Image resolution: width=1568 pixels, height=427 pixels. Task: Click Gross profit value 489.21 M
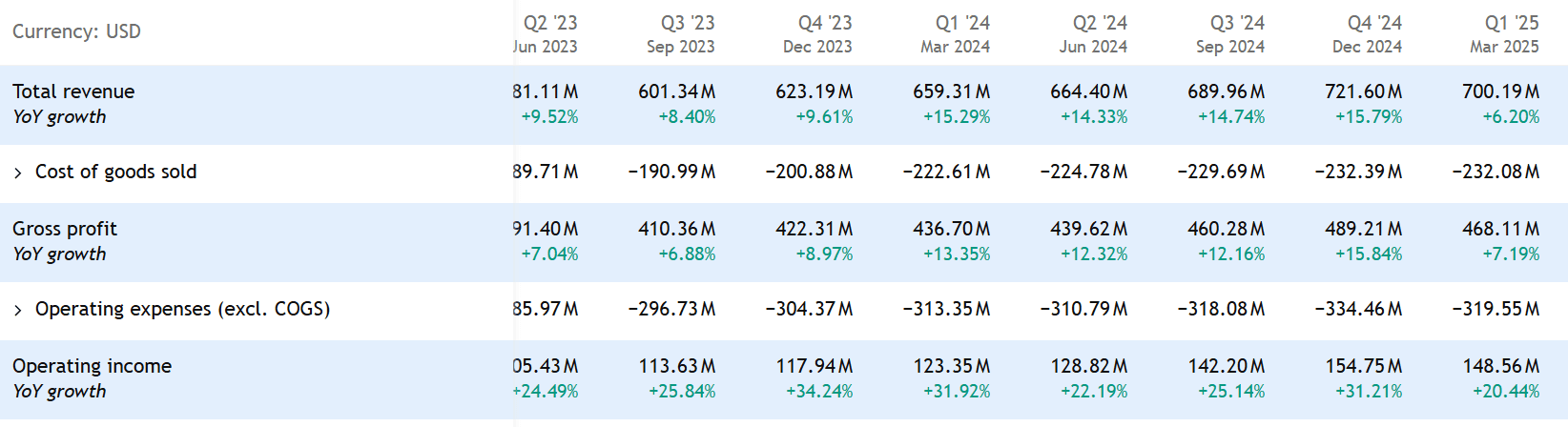1362,229
